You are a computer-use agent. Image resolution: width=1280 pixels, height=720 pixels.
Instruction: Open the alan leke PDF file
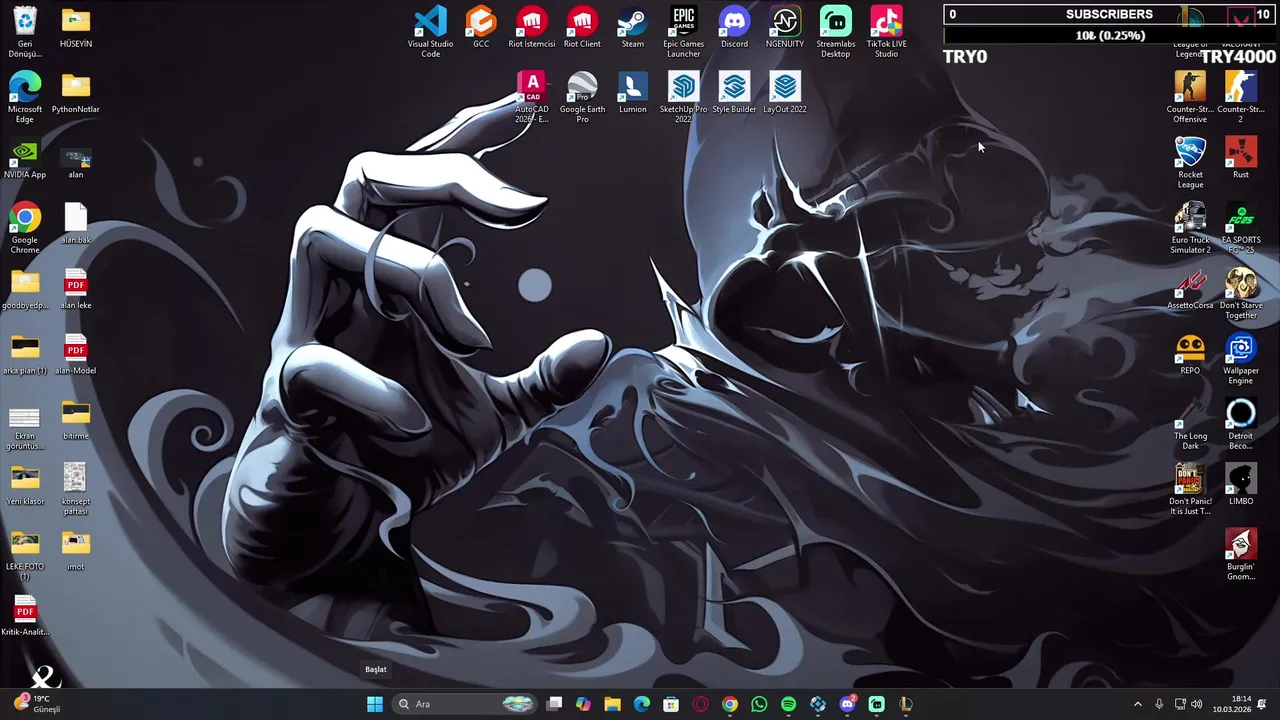tap(75, 289)
